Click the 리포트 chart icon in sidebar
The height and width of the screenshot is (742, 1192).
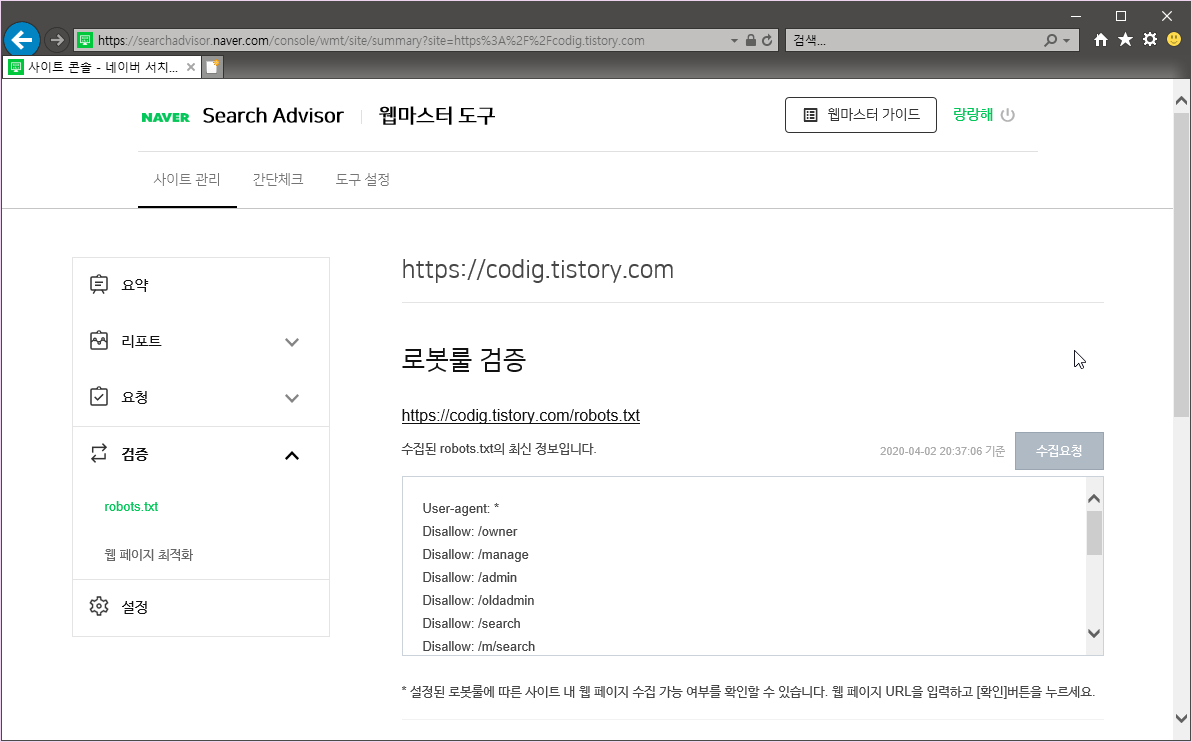pyautogui.click(x=99, y=341)
